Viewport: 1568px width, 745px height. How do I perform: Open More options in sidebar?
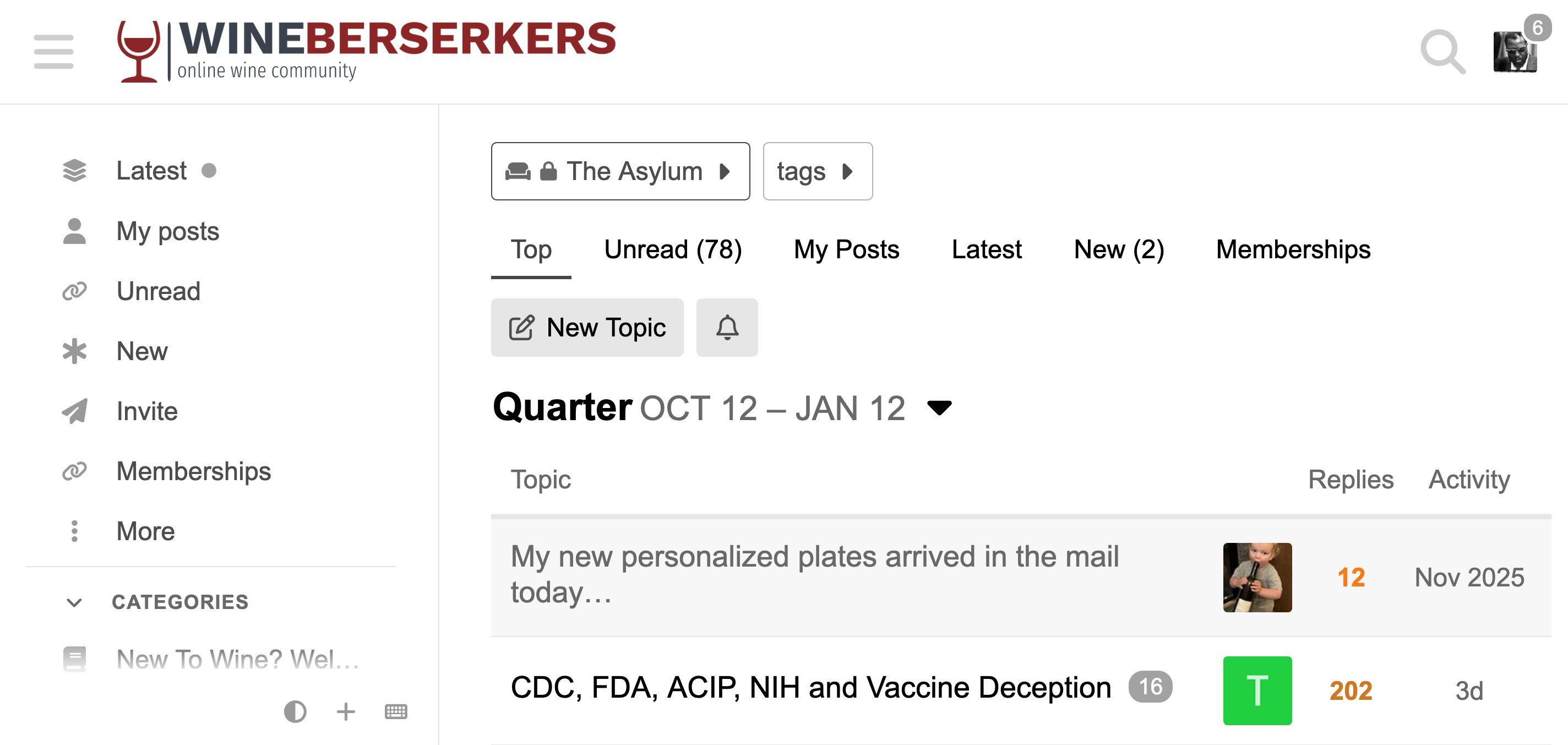[145, 531]
